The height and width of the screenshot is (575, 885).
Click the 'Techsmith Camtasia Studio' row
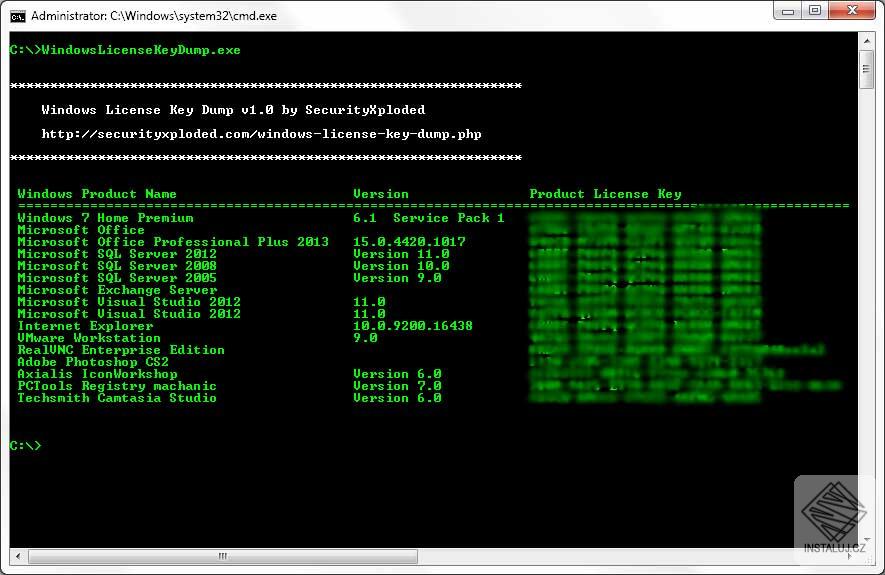pyautogui.click(x=117, y=398)
